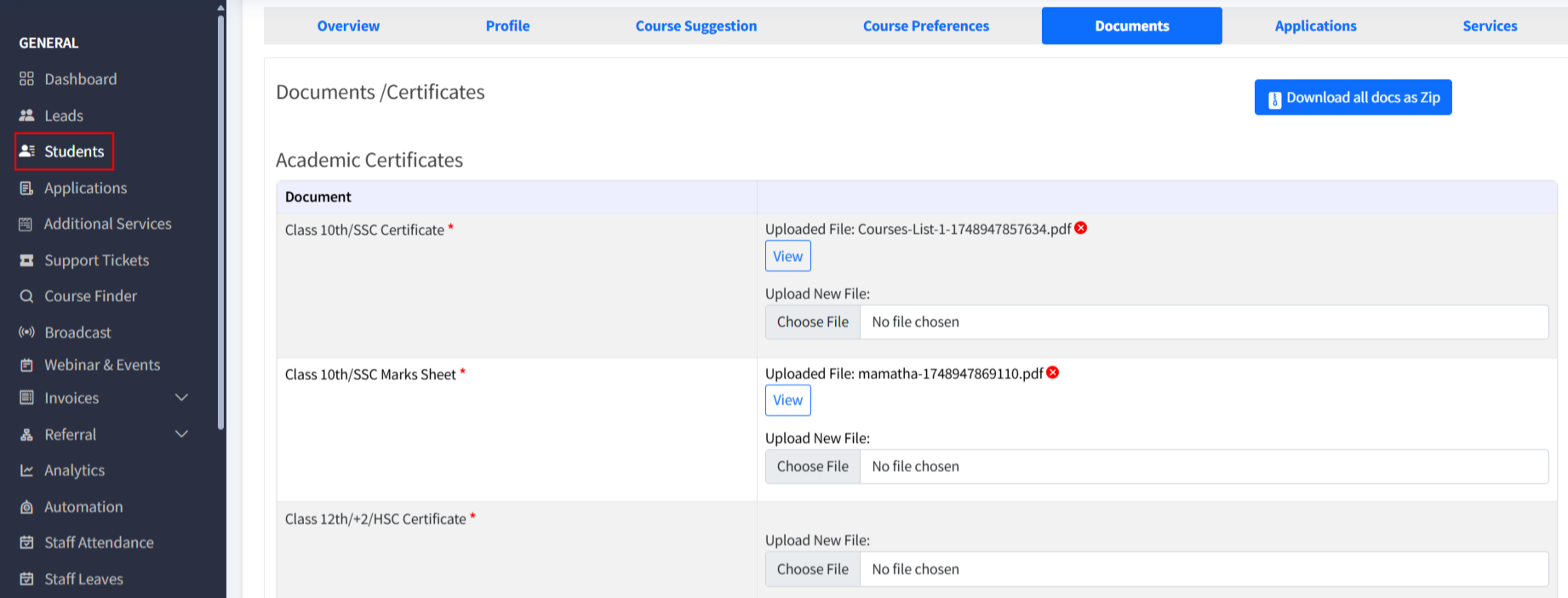The width and height of the screenshot is (1568, 598).
Task: Click the Broadcast signal icon
Action: coord(26,333)
